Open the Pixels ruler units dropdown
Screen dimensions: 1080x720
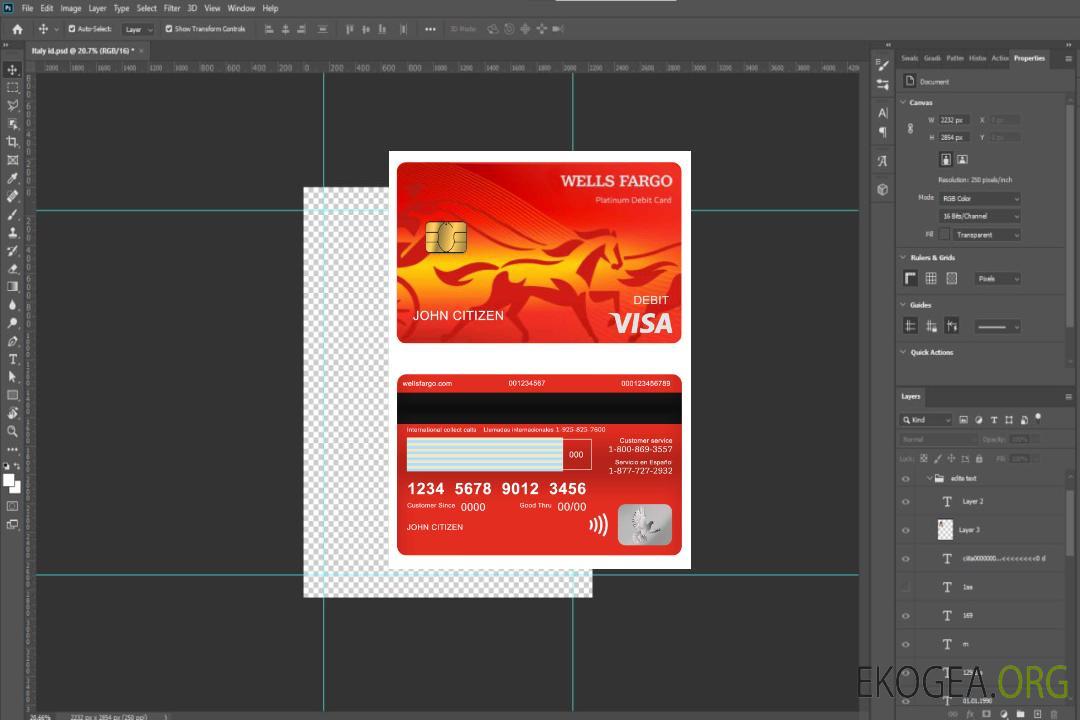(997, 278)
